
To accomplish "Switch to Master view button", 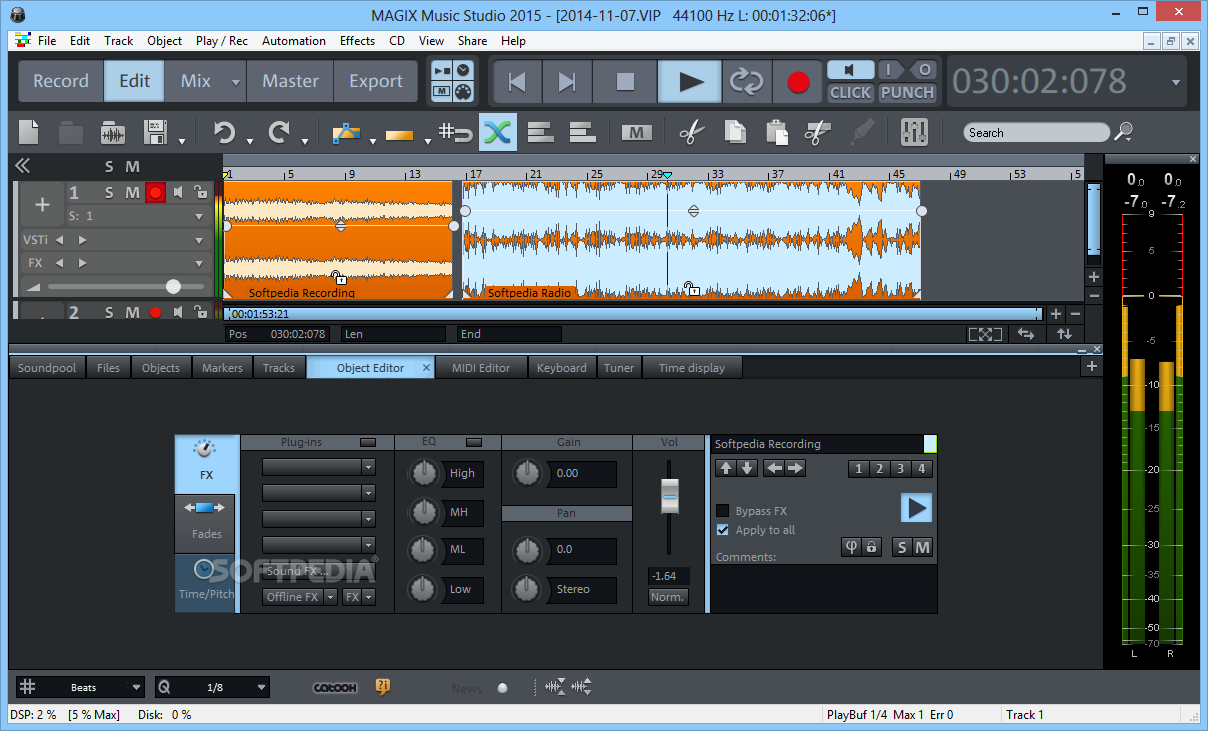I will 290,81.
